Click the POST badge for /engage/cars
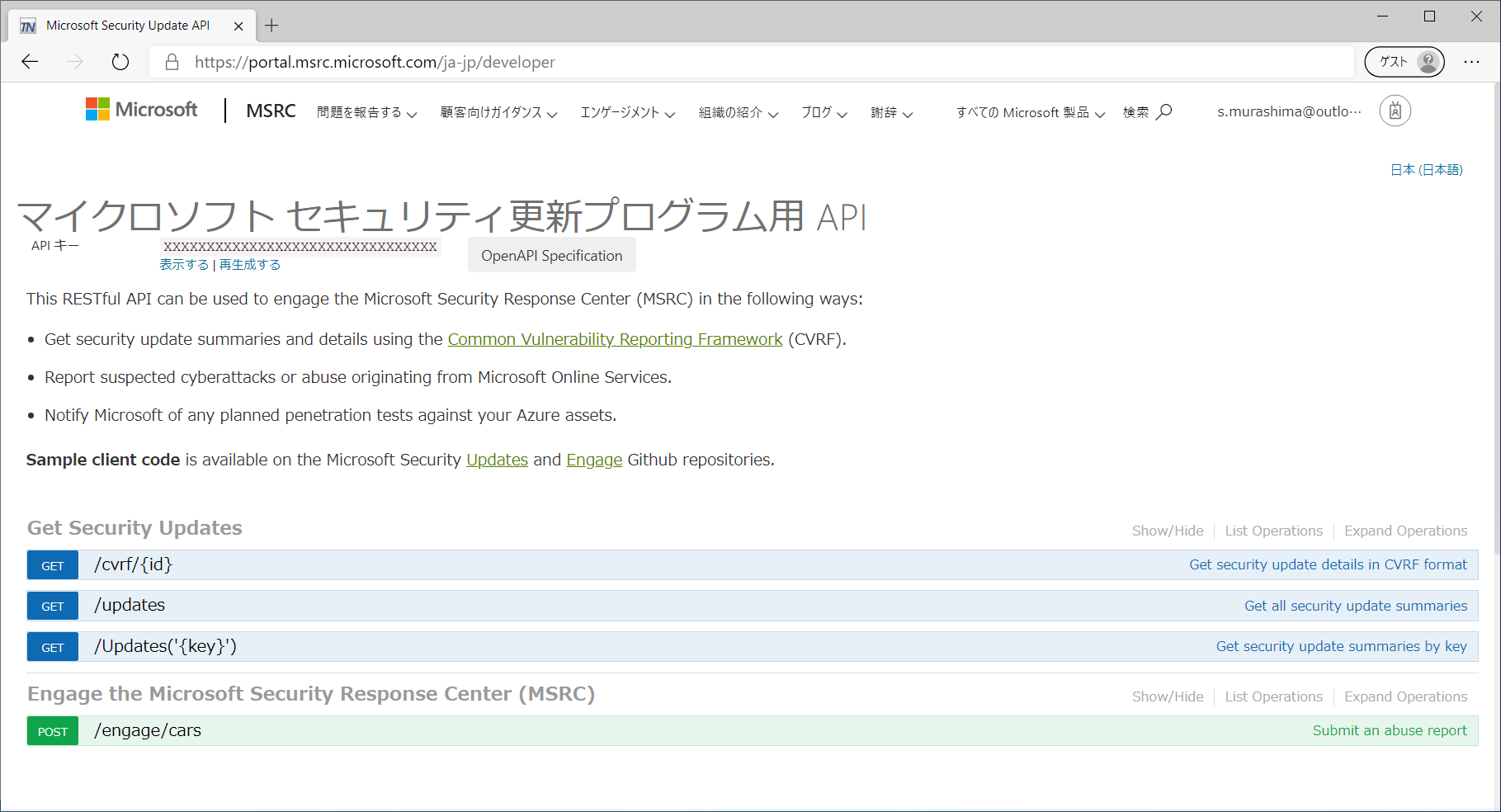 tap(53, 731)
